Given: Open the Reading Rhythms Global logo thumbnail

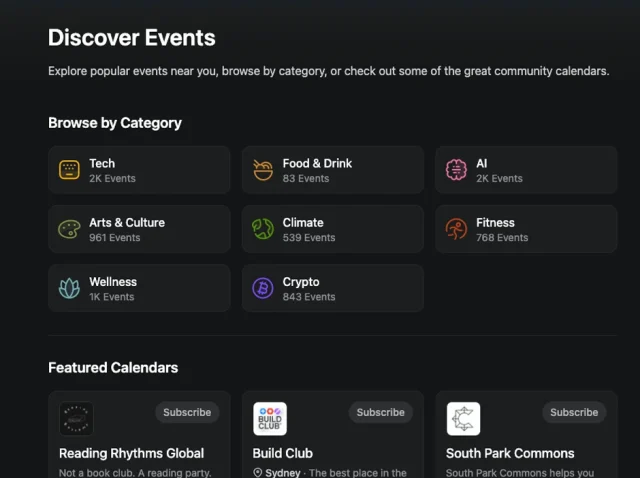Looking at the screenshot, I should 76,419.
